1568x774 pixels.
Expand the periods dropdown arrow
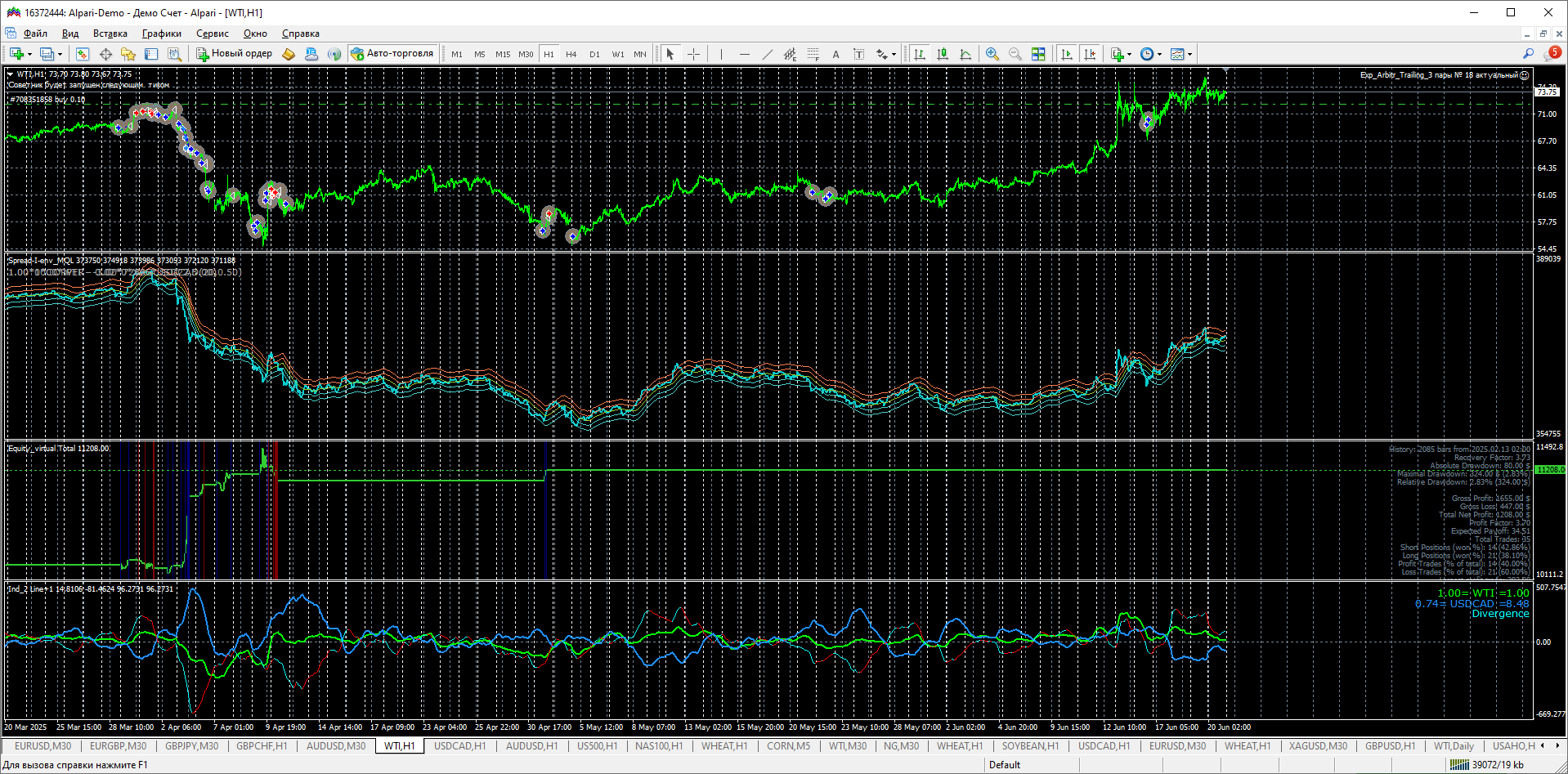coord(1159,54)
